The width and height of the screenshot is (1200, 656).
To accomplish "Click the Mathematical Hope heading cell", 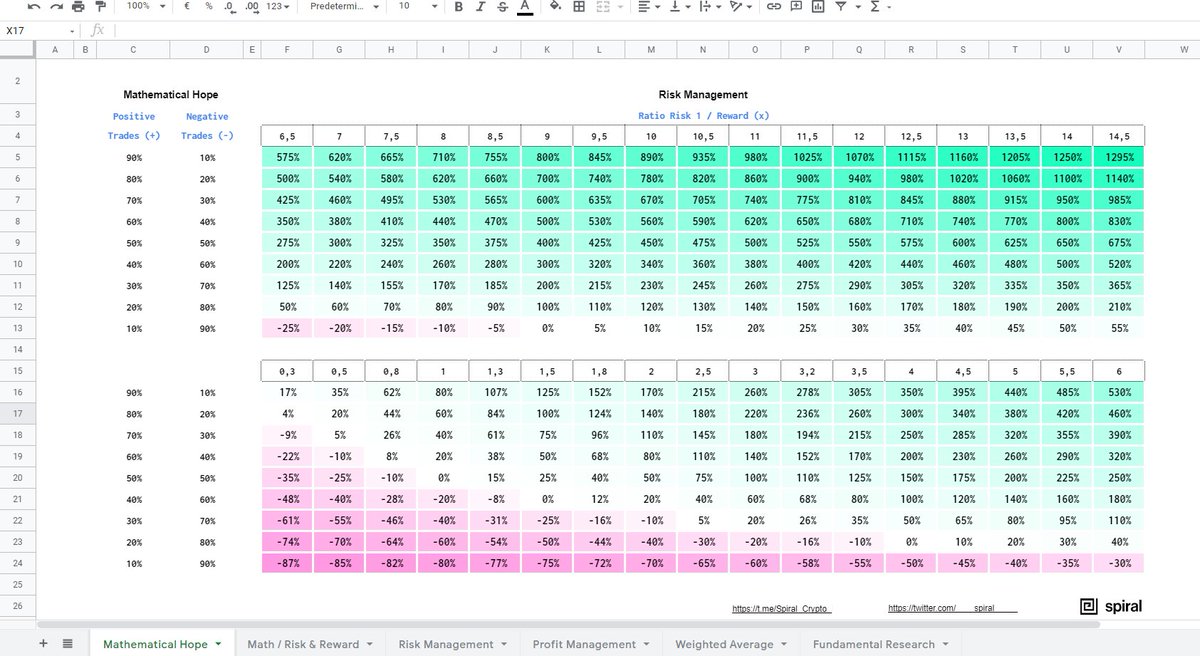I will coord(170,94).
